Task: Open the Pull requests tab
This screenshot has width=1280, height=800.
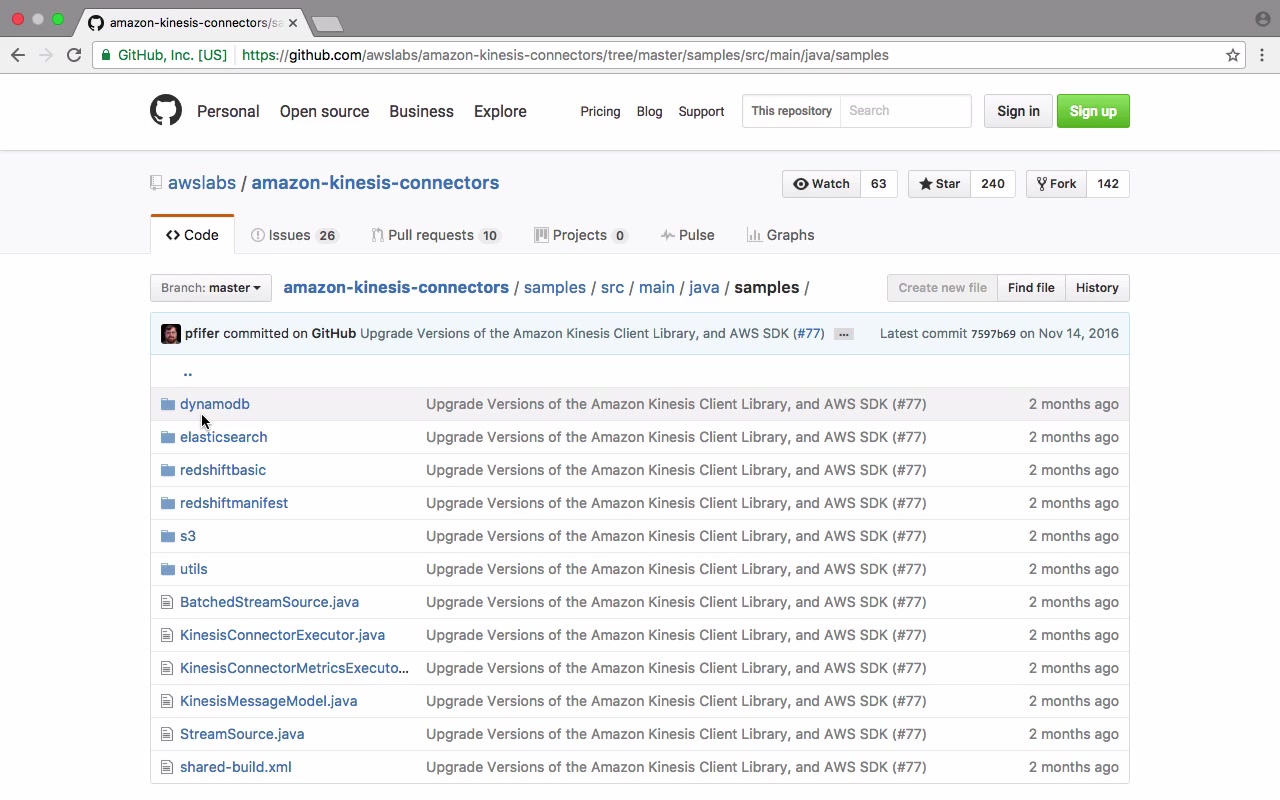Action: 434,235
